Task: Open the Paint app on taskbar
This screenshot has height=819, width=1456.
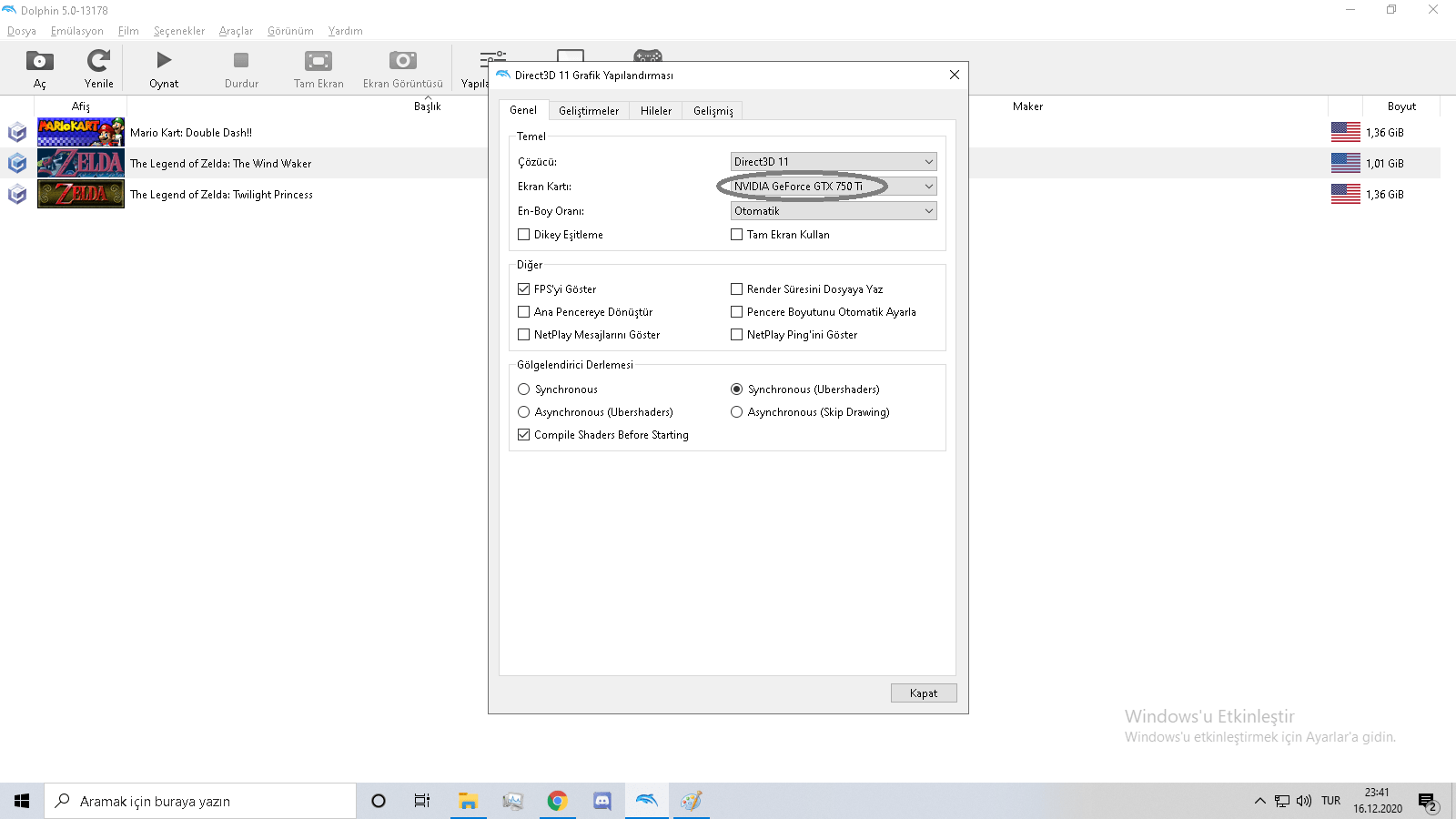Action: 692,801
